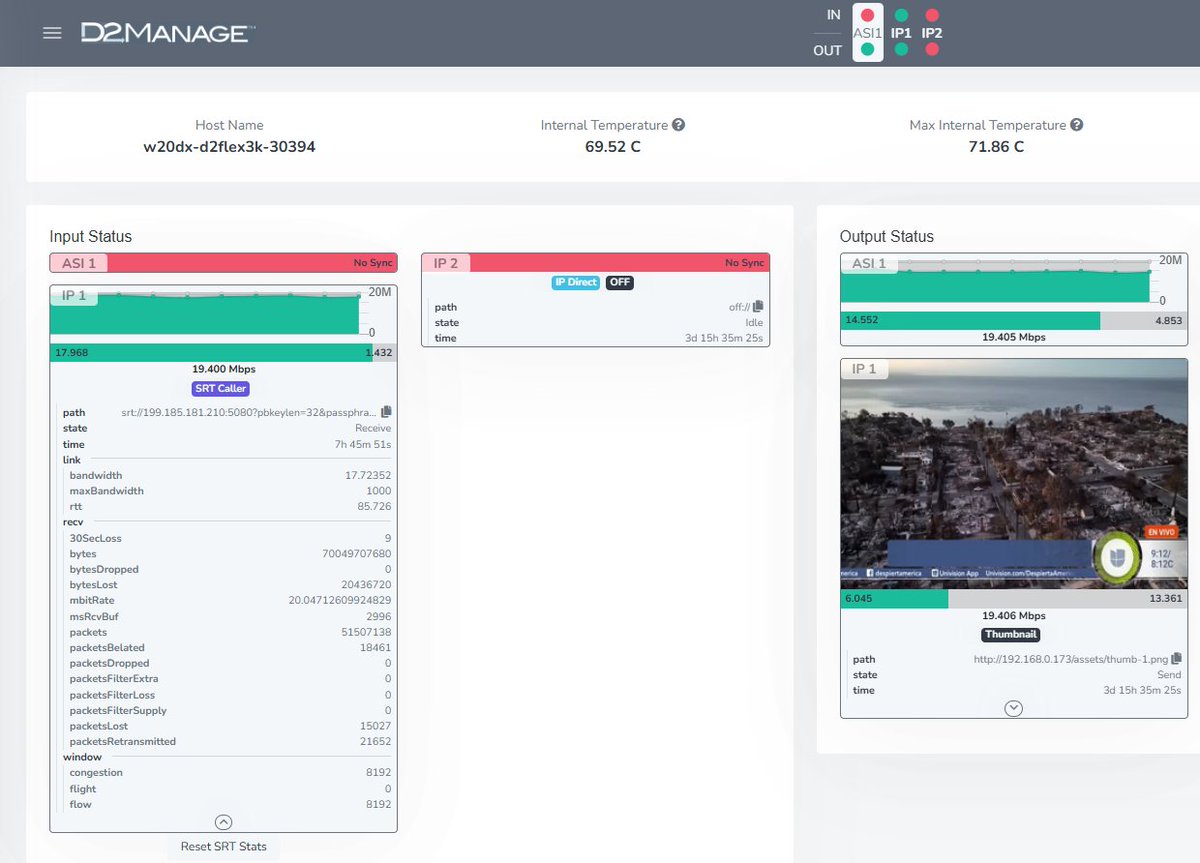The width and height of the screenshot is (1200, 863).
Task: Click the ASI 1 input No Sync bar
Action: pyautogui.click(x=224, y=263)
